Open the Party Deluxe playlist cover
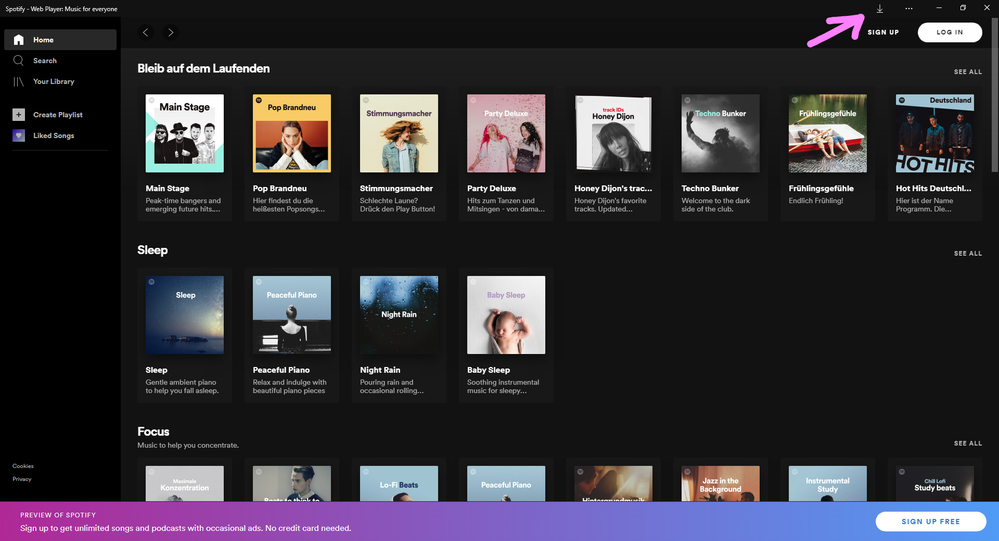 click(506, 133)
